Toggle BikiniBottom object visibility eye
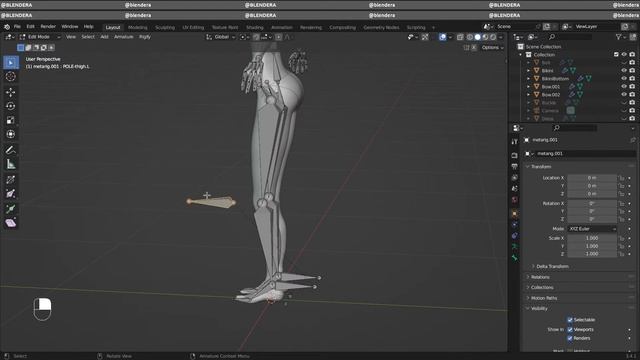Image resolution: width=640 pixels, height=360 pixels. [x=624, y=78]
